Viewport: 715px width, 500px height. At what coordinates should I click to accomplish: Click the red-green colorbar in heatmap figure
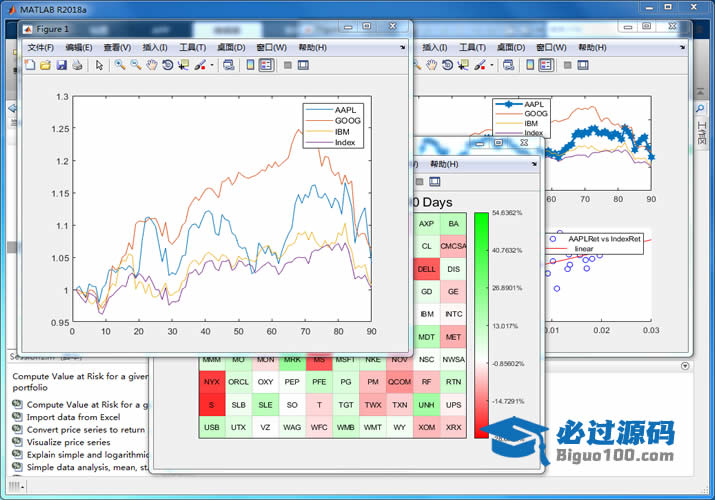click(482, 325)
